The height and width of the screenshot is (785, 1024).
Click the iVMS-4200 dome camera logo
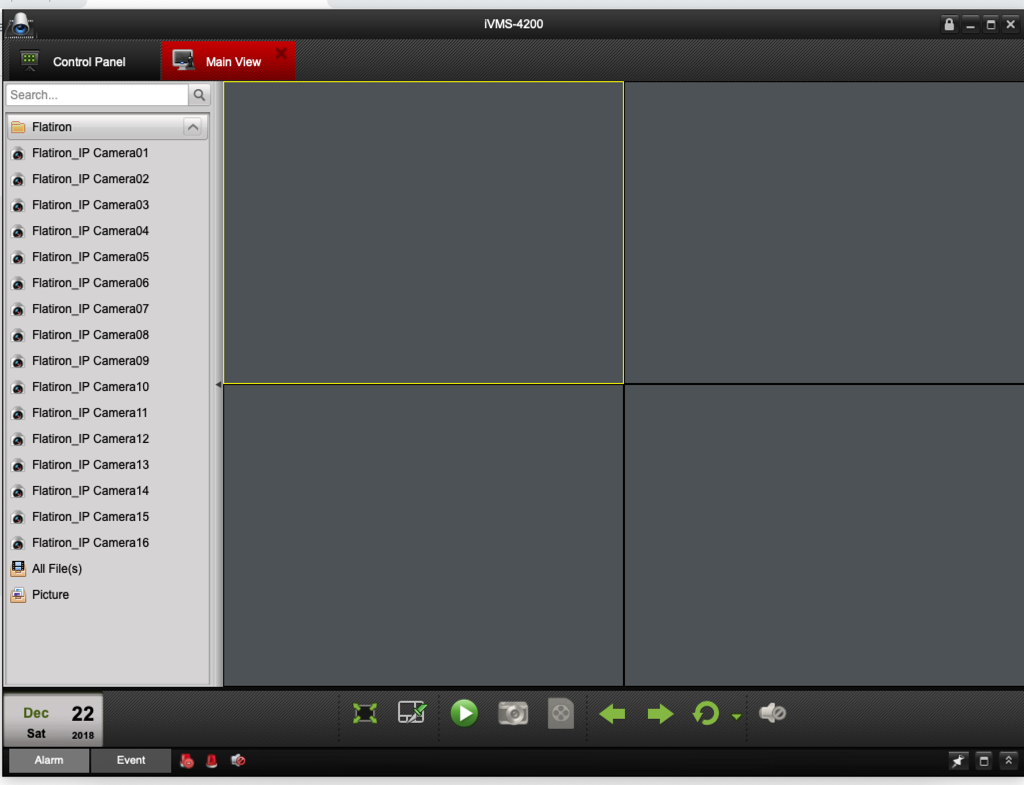[x=20, y=25]
